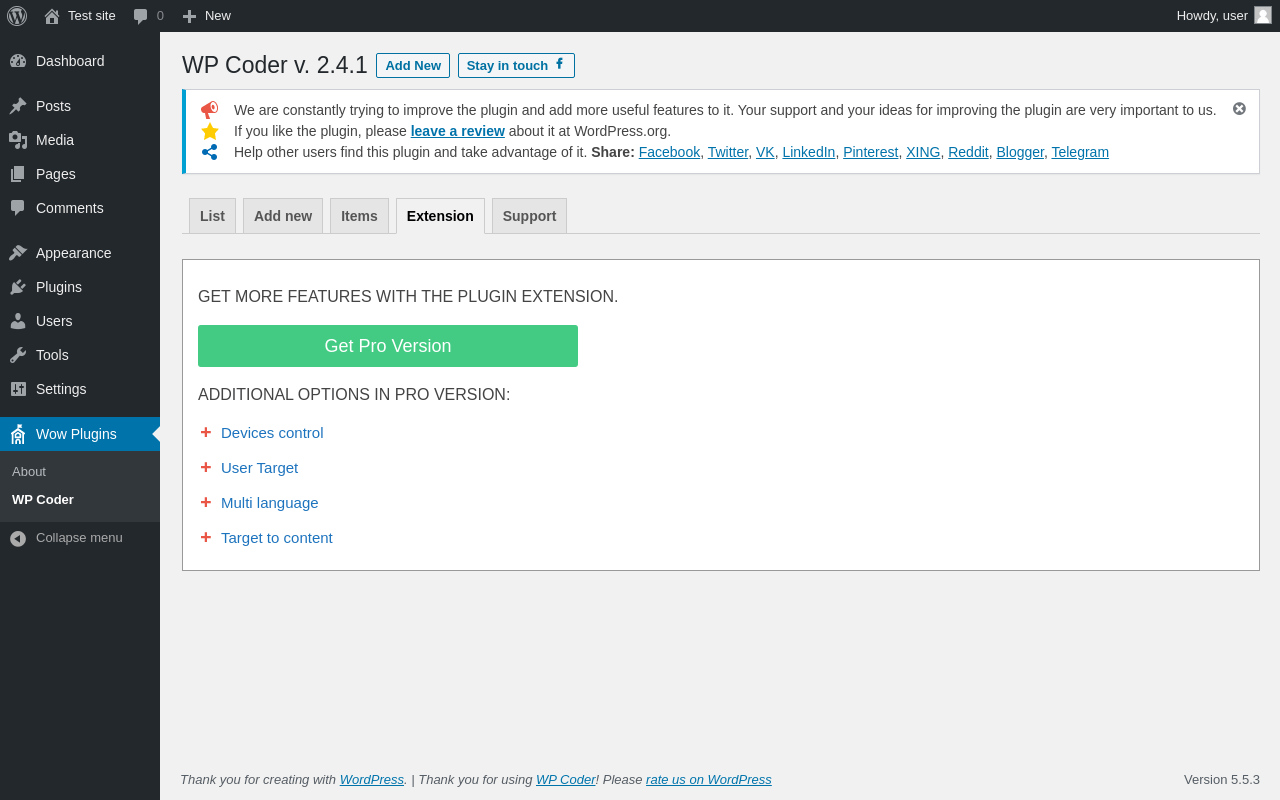1280x800 pixels.
Task: Expand the Multi language plus icon
Action: click(206, 502)
